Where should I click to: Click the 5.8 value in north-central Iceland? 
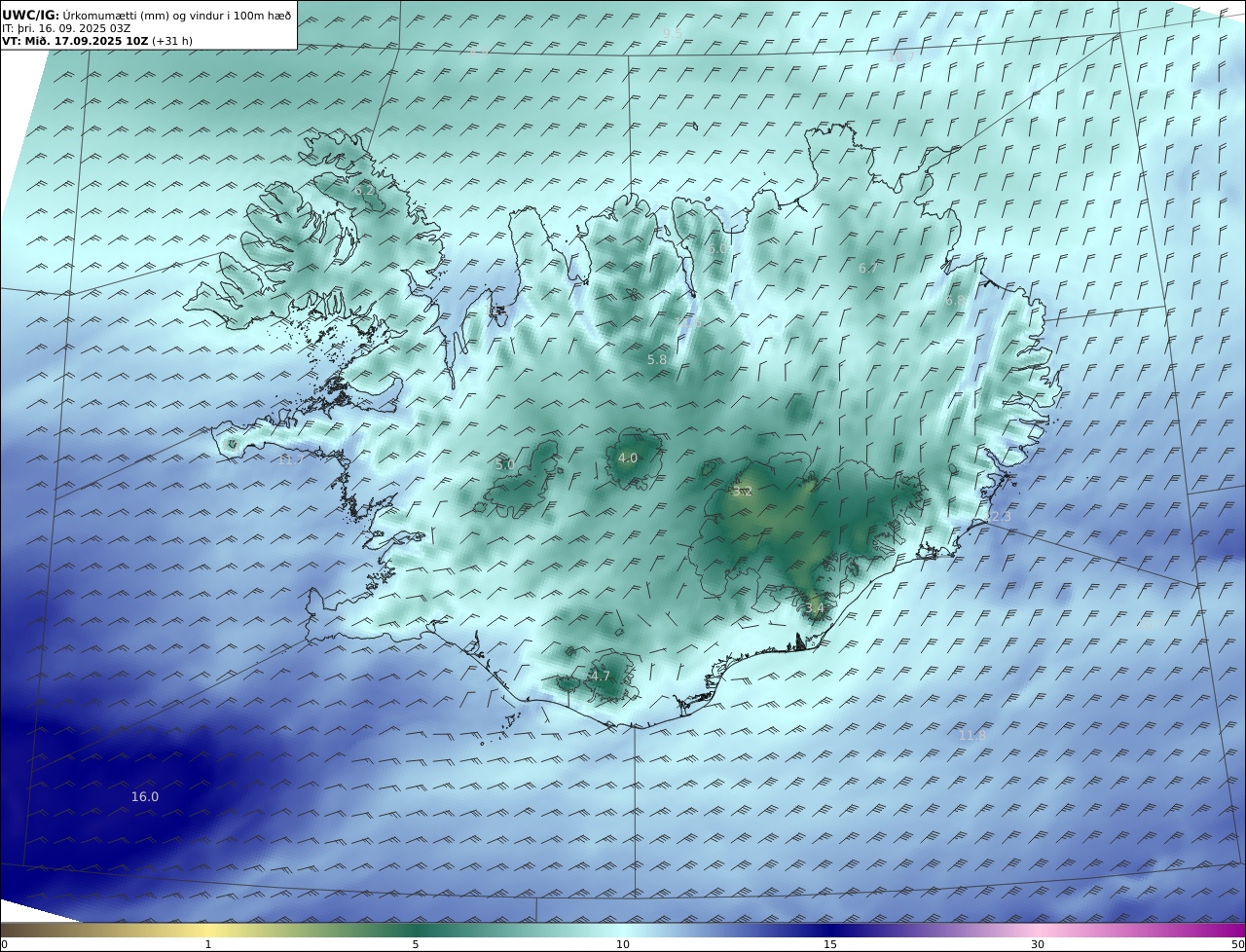pyautogui.click(x=657, y=359)
